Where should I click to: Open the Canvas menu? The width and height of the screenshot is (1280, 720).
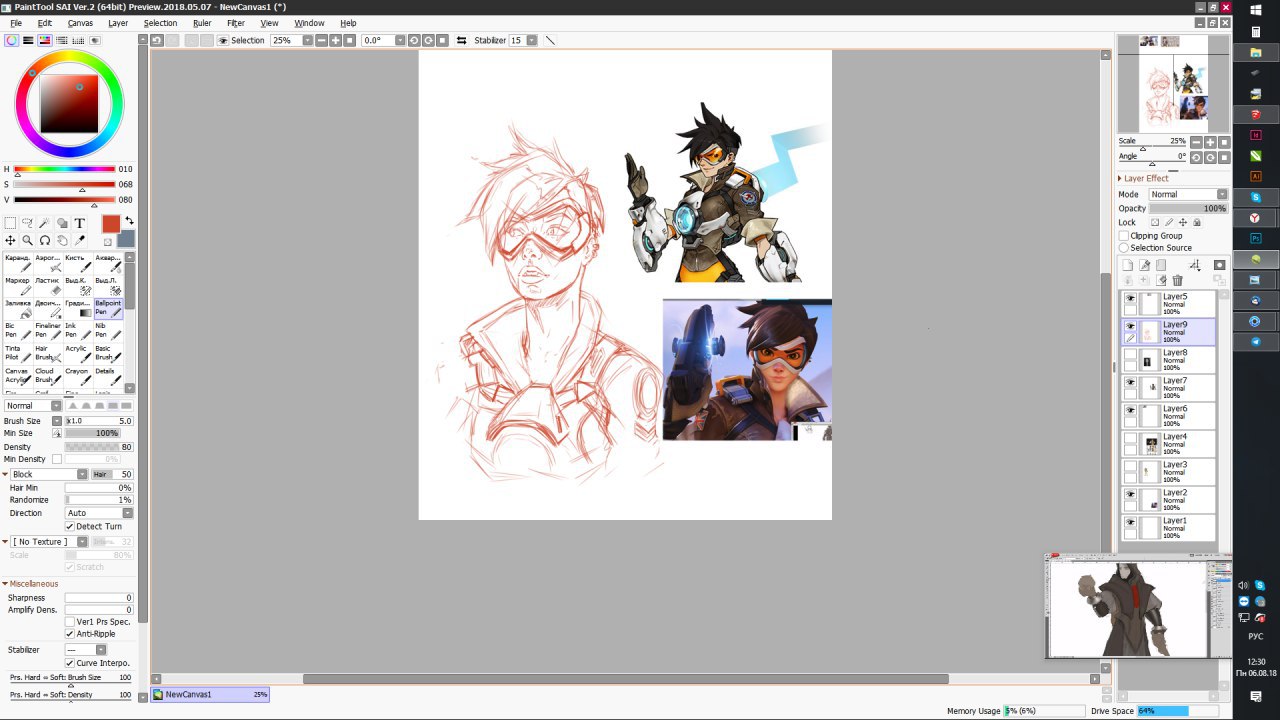coord(80,23)
